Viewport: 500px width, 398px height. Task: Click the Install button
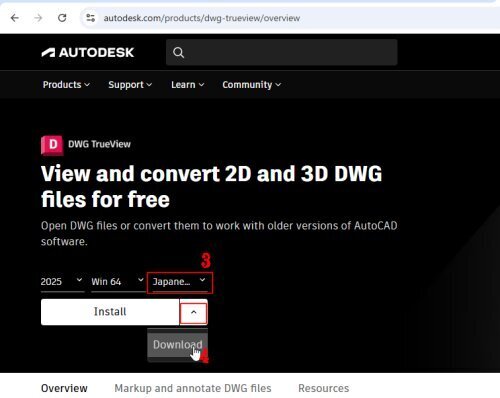click(x=110, y=312)
